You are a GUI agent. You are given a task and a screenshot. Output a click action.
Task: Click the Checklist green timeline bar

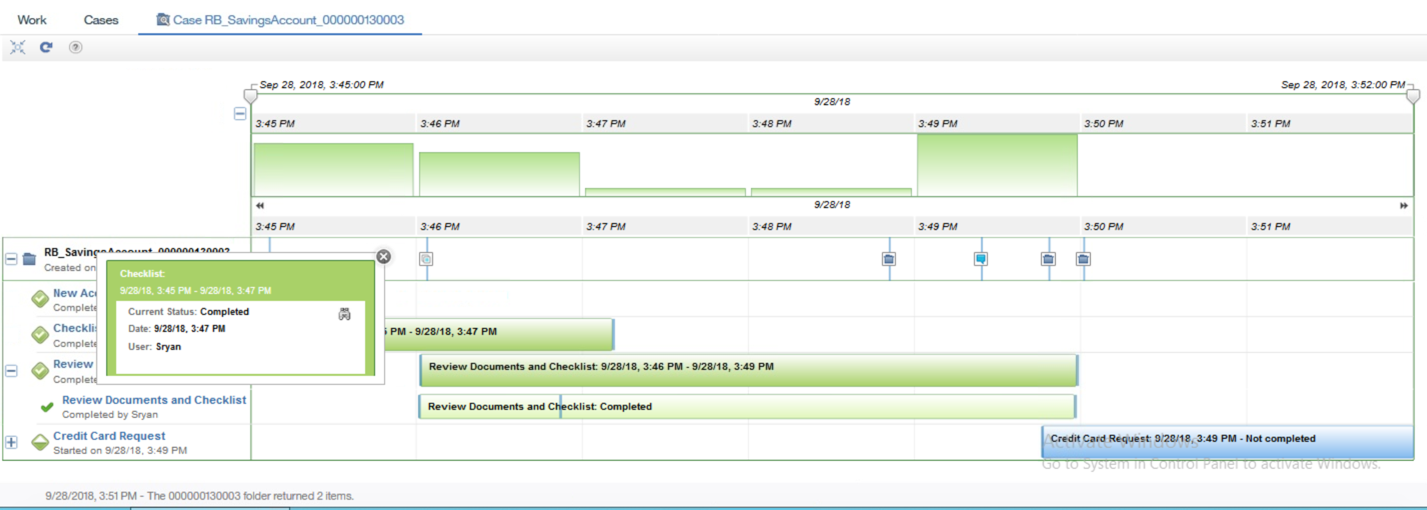coord(499,334)
